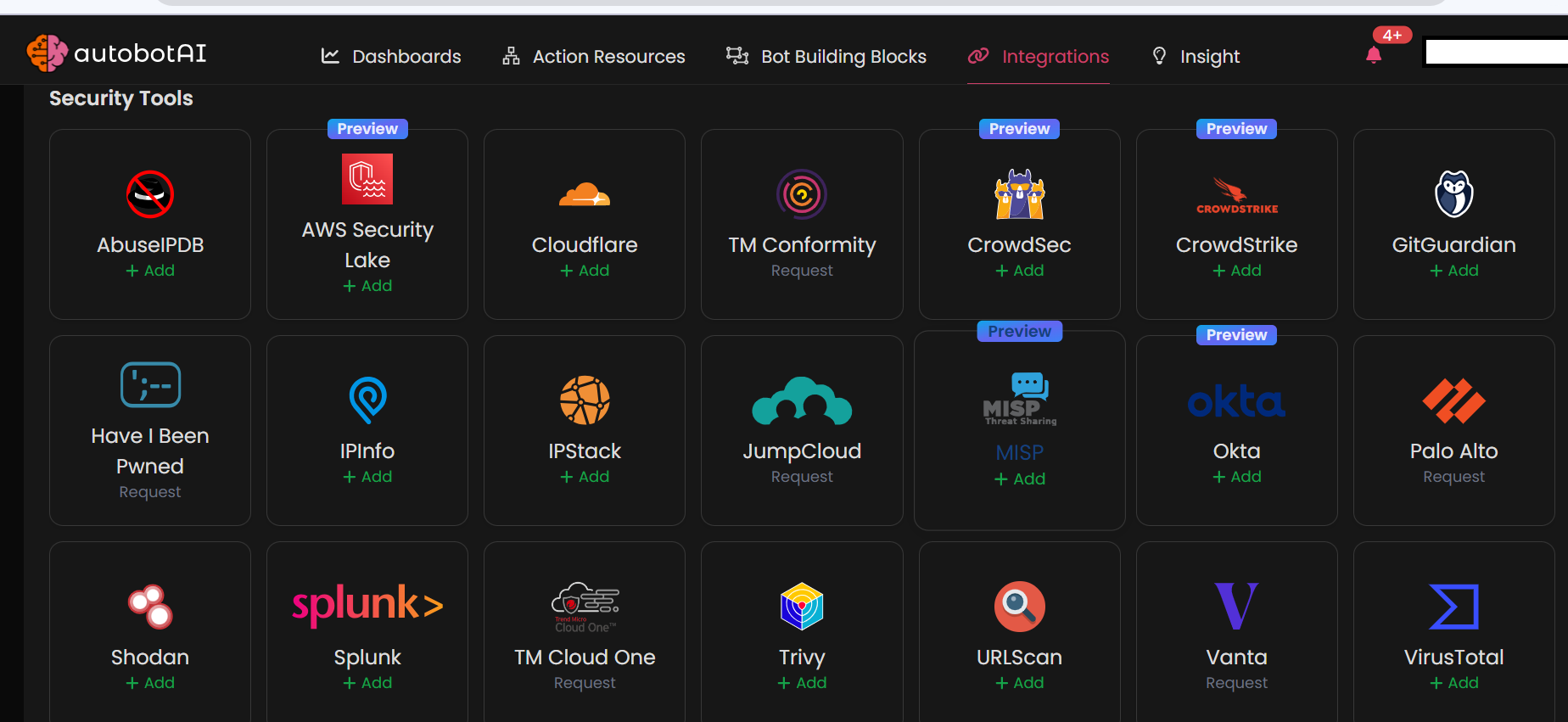Viewport: 1568px width, 722px height.
Task: Click the CrowdSec llama logo
Action: point(1020,194)
